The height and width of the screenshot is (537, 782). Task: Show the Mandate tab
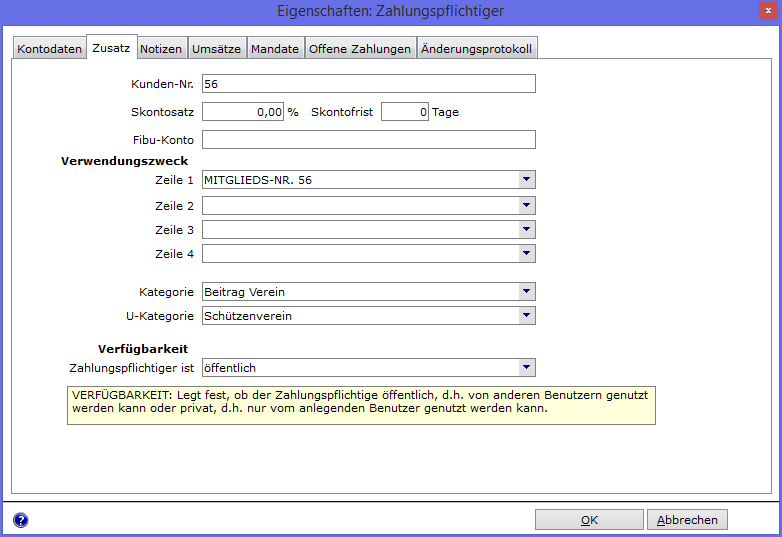pos(275,49)
